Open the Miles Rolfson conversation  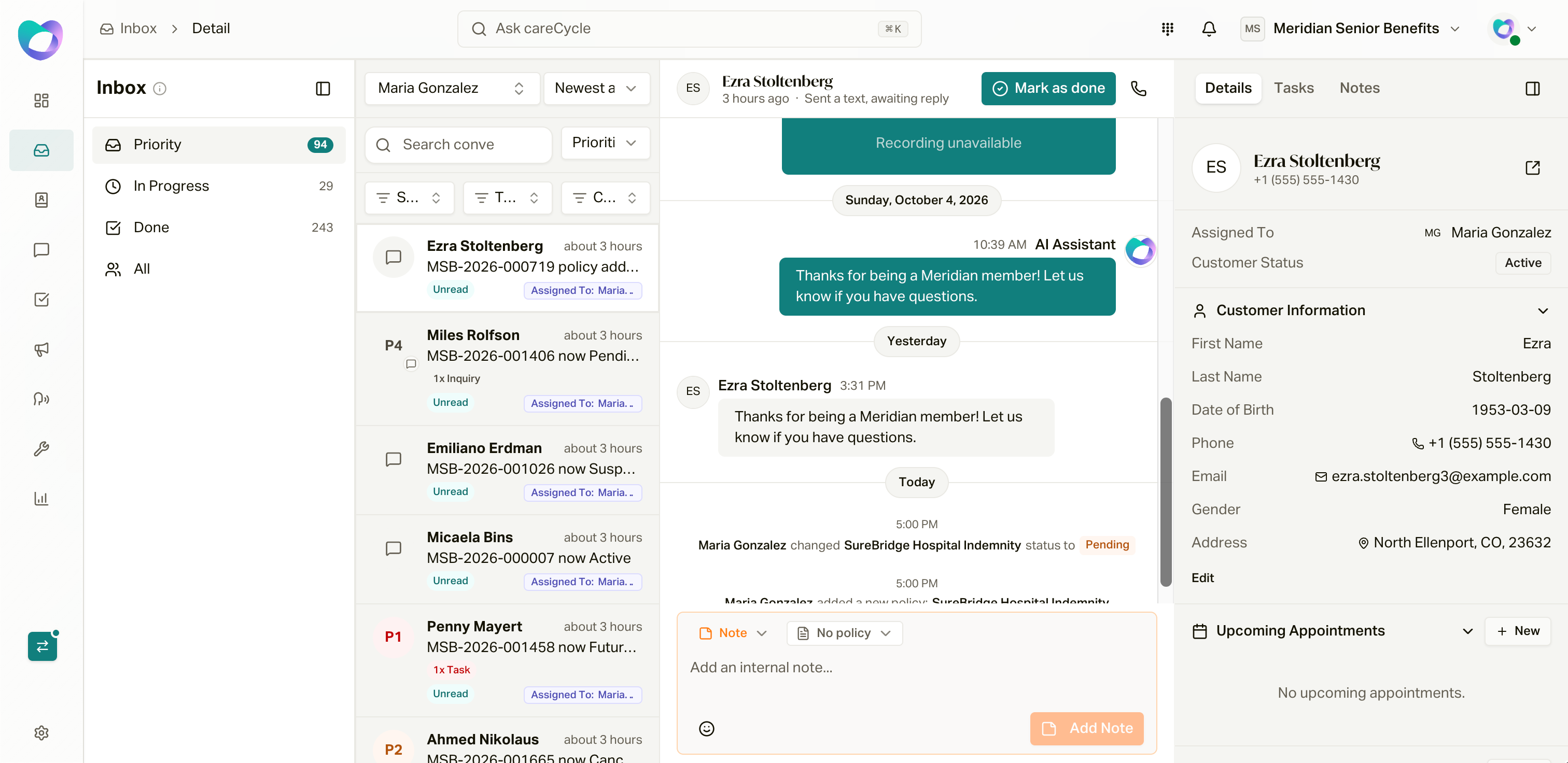[507, 369]
